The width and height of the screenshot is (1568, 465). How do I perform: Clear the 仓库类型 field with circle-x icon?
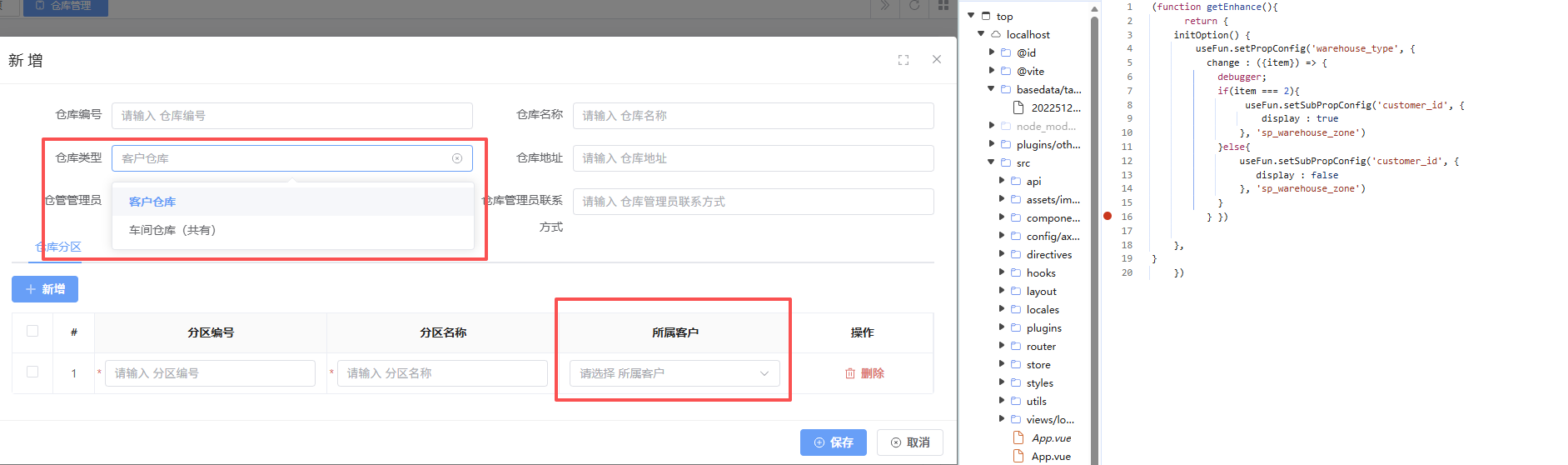coord(457,158)
